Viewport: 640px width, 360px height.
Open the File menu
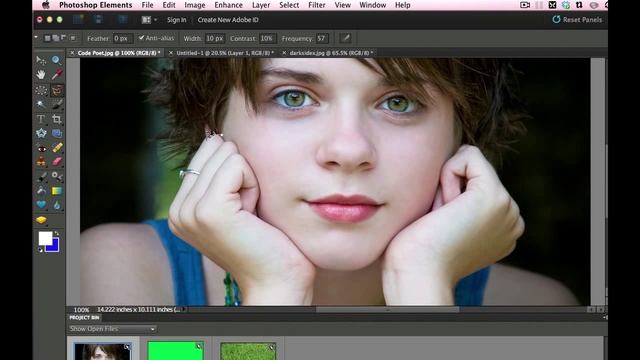pyautogui.click(x=147, y=5)
